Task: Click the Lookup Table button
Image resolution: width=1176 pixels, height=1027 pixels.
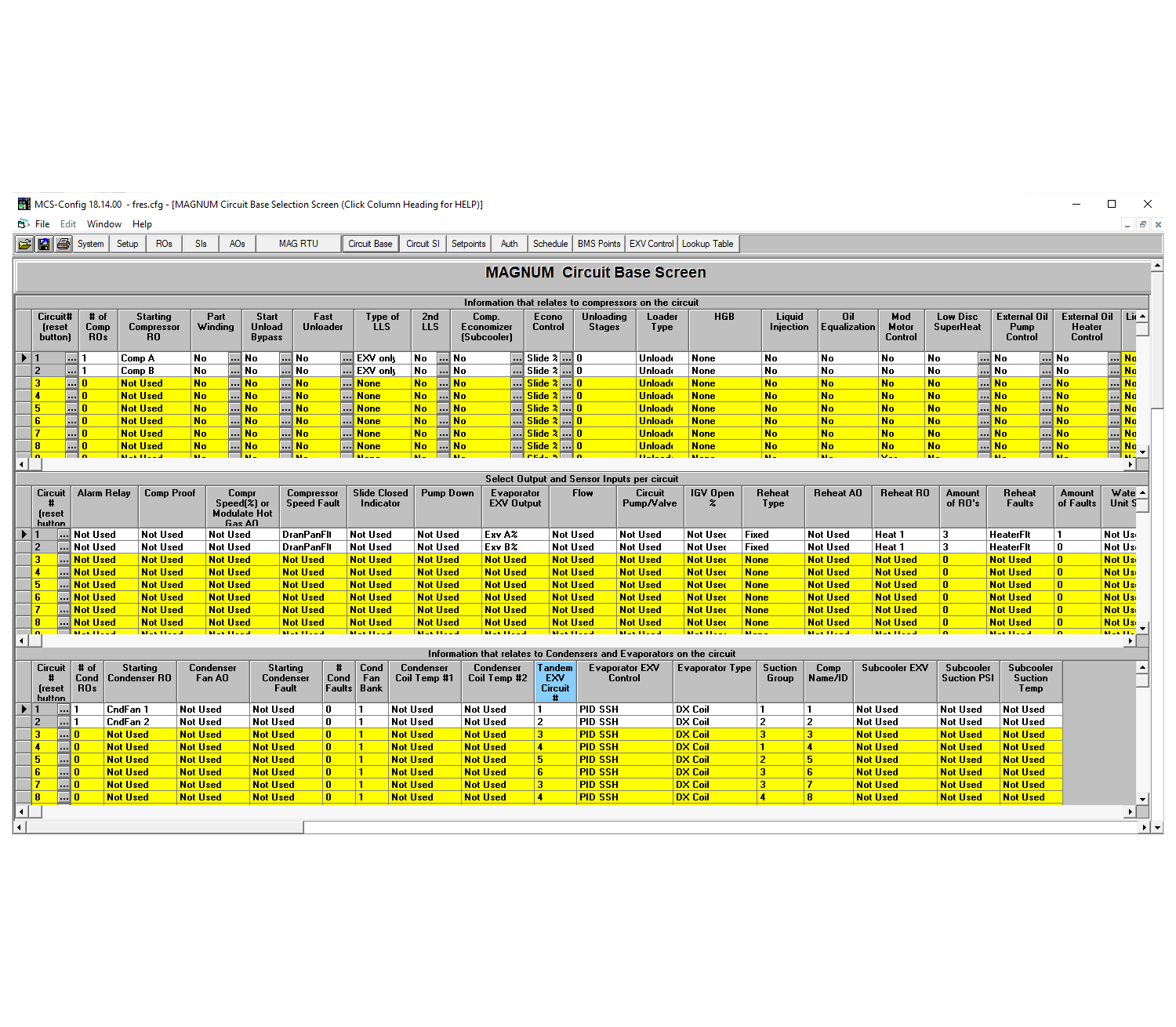Action: pyautogui.click(x=707, y=244)
